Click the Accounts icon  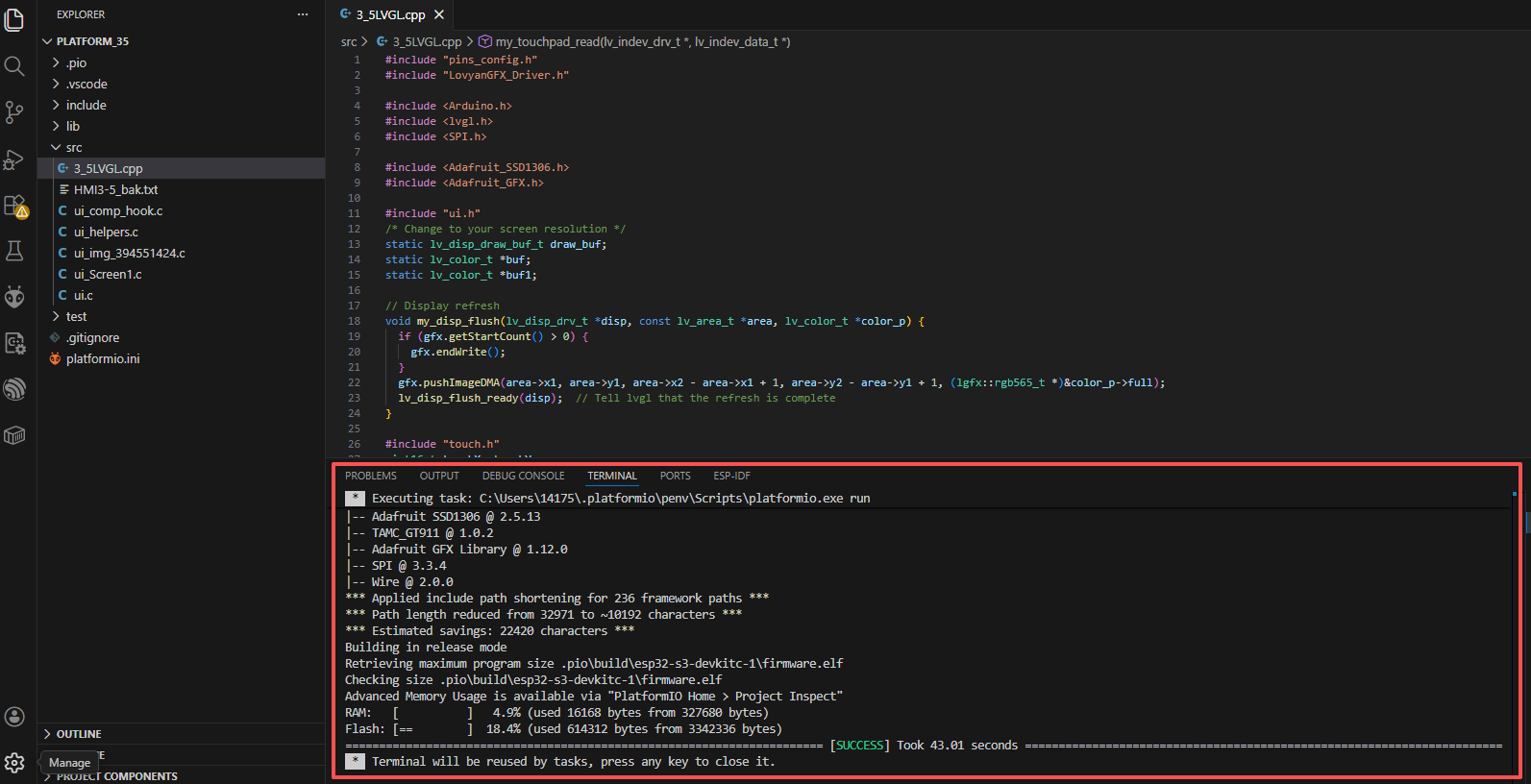tap(14, 717)
